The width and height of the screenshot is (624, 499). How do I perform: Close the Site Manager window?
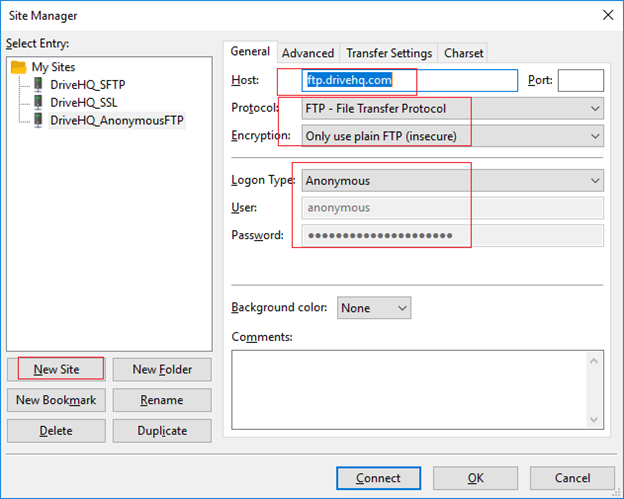coord(604,15)
